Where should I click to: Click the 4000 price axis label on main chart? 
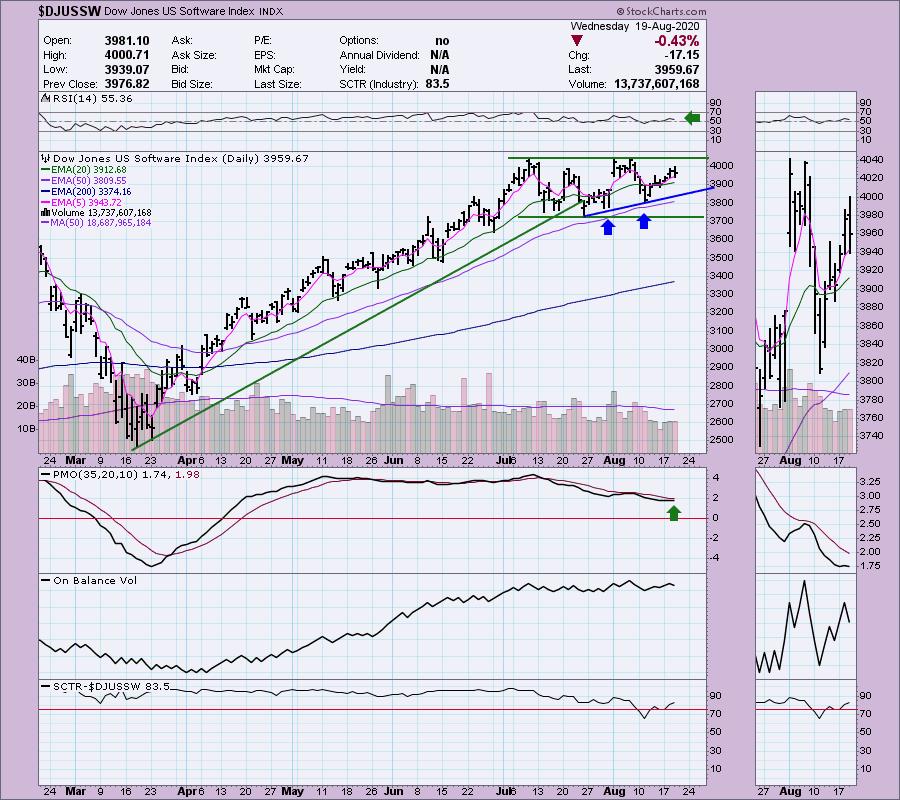pos(722,166)
